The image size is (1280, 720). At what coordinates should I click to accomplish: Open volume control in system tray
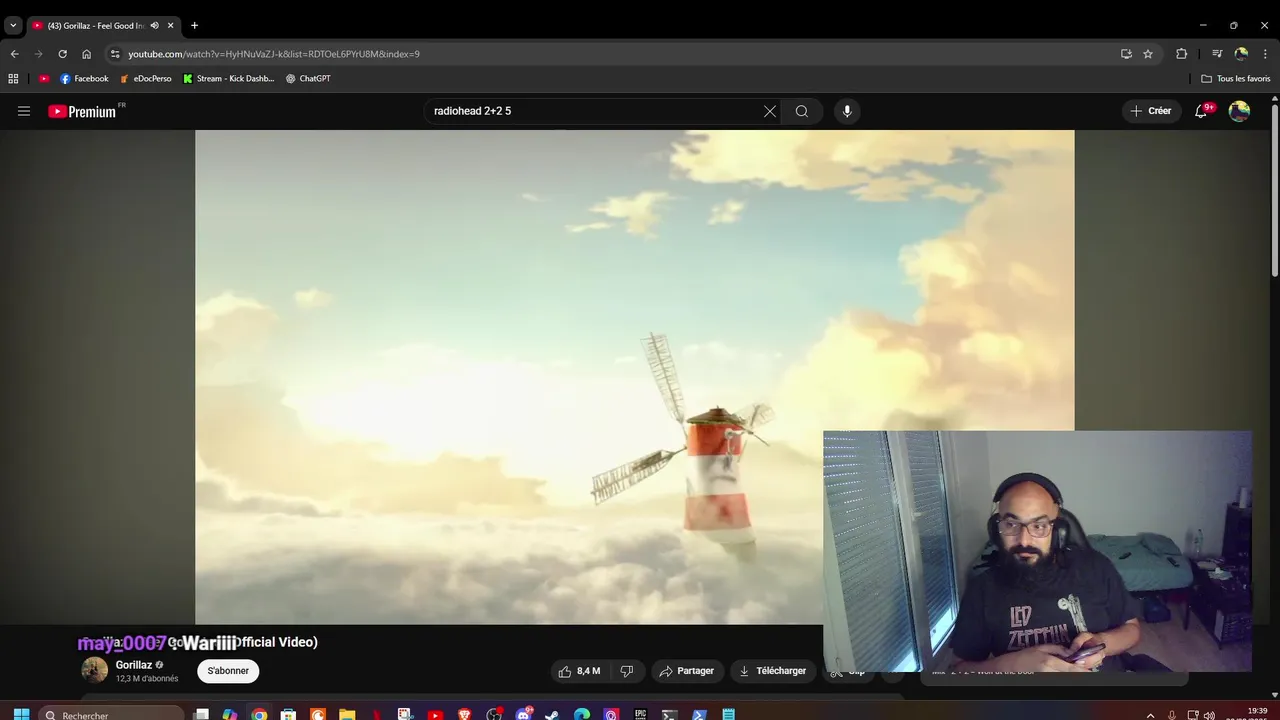[x=1209, y=715]
